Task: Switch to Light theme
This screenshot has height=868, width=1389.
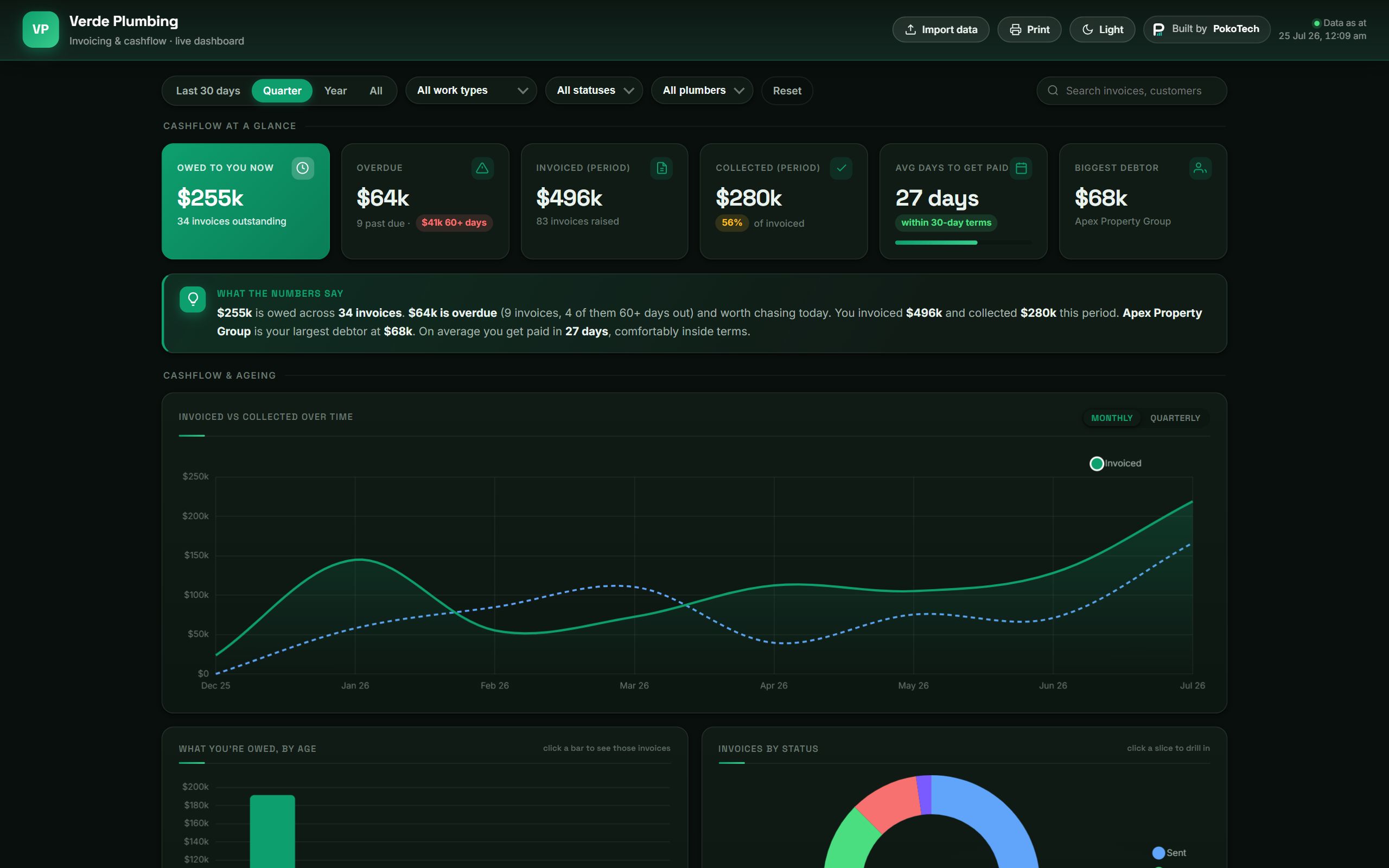Action: 1101,29
